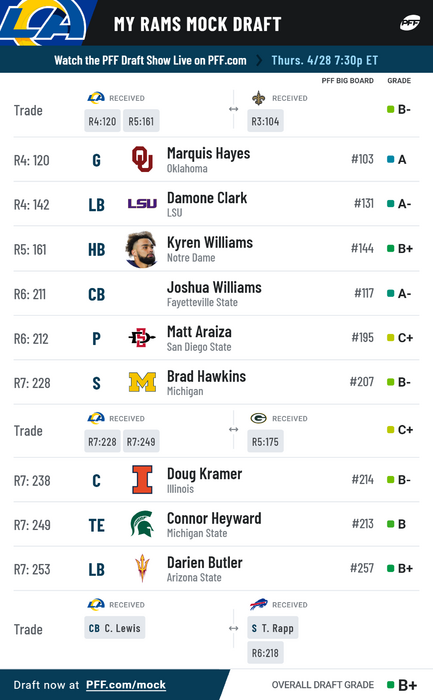Click the green overall draft grade swatch
The height and width of the screenshot is (700, 433).
pyautogui.click(x=391, y=685)
